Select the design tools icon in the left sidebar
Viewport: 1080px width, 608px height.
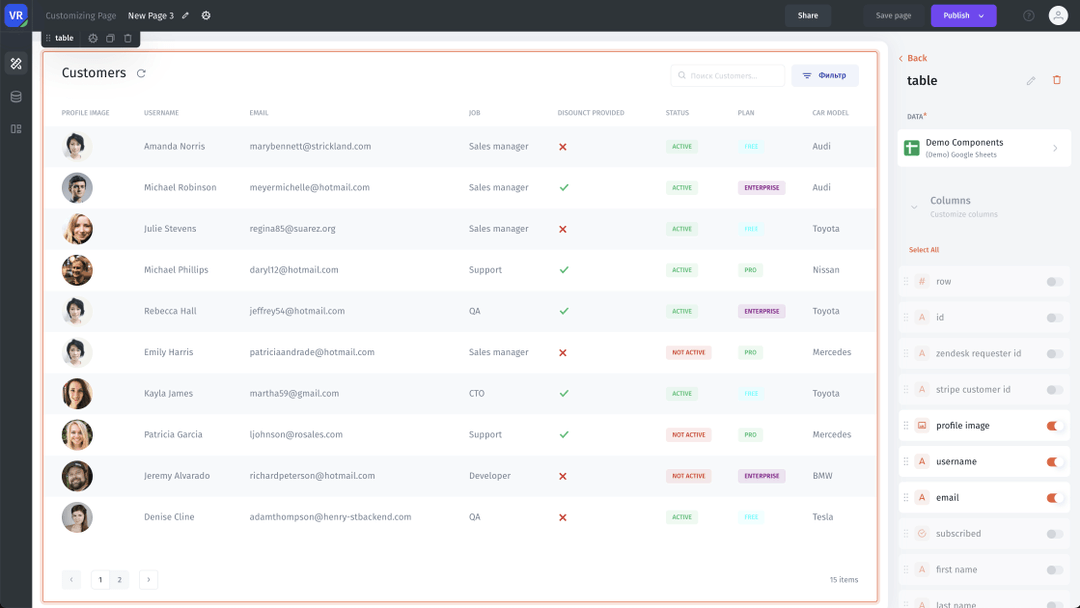[x=14, y=63]
